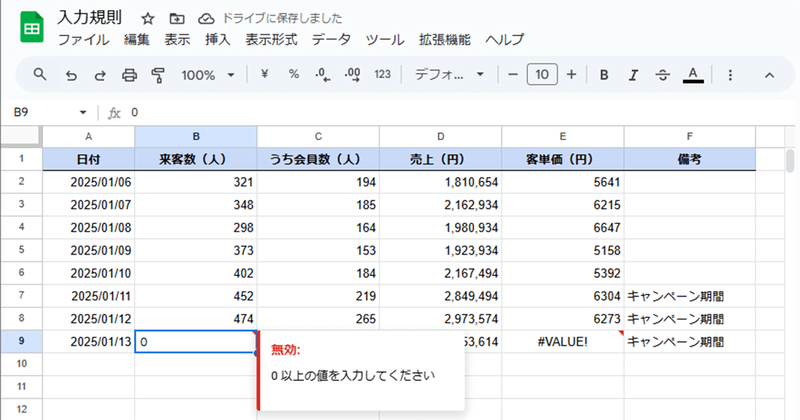The image size is (800, 420).
Task: Star the 入力規則 document
Action: (147, 19)
